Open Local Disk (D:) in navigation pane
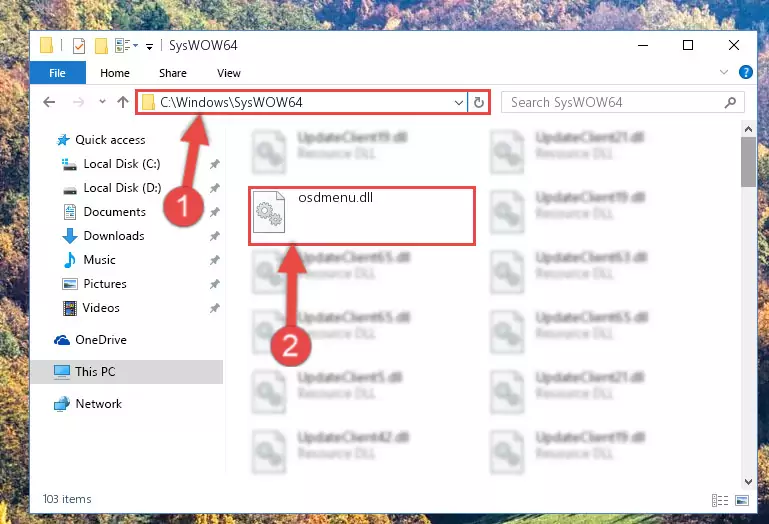 point(122,188)
